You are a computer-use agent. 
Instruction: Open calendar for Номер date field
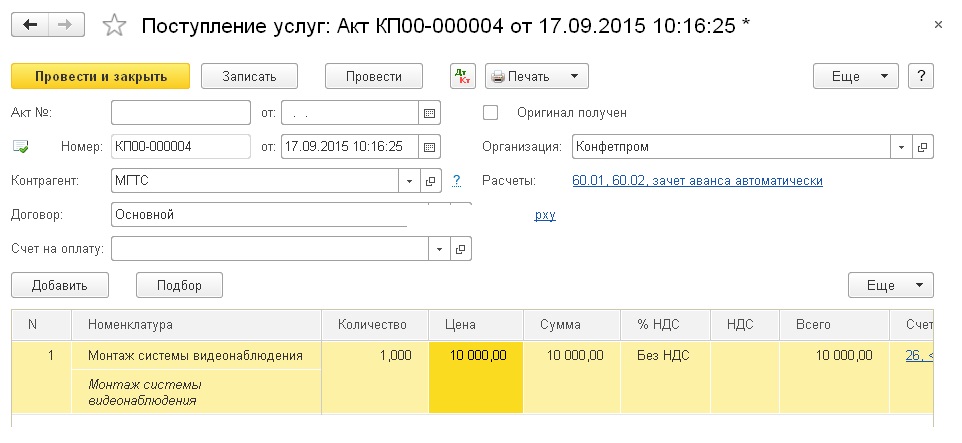coord(429,147)
